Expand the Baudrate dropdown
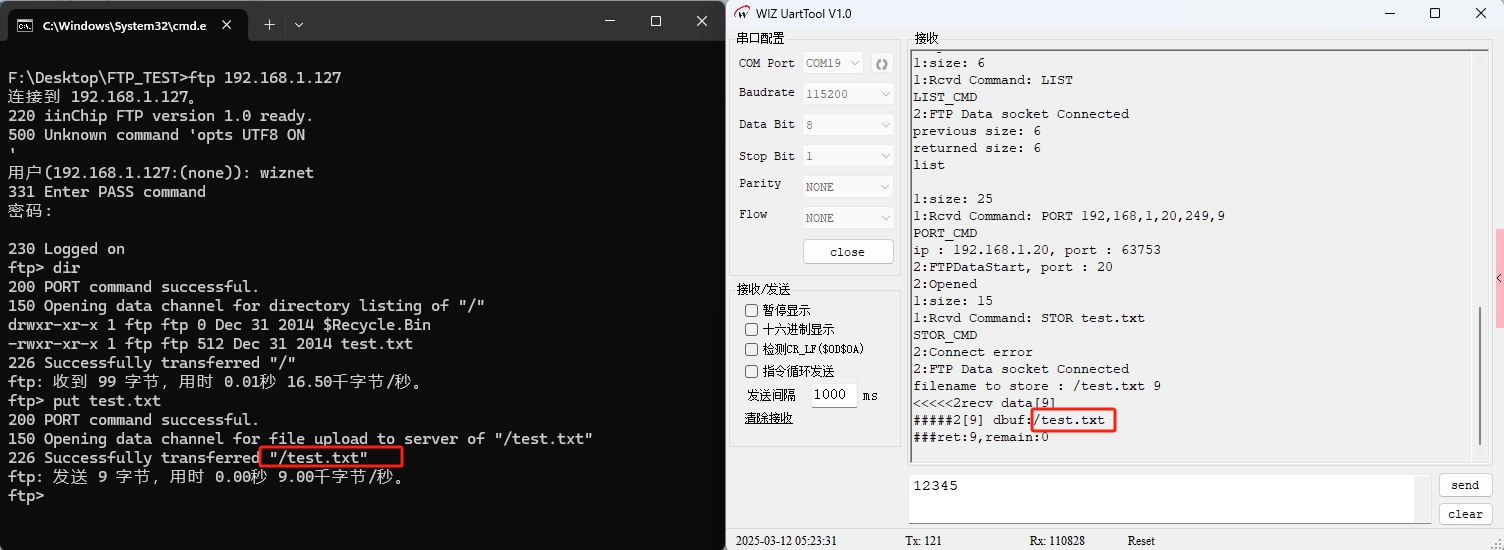1504x550 pixels. (848, 93)
